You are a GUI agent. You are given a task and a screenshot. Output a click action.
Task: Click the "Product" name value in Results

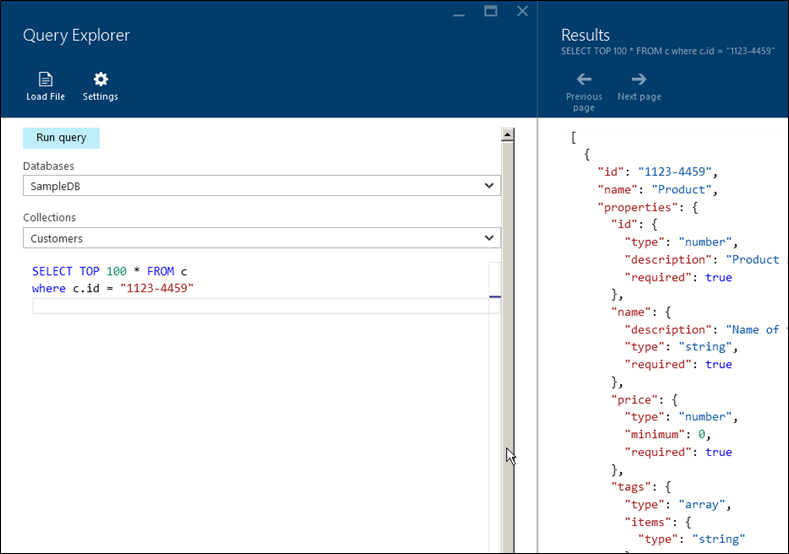click(x=682, y=189)
